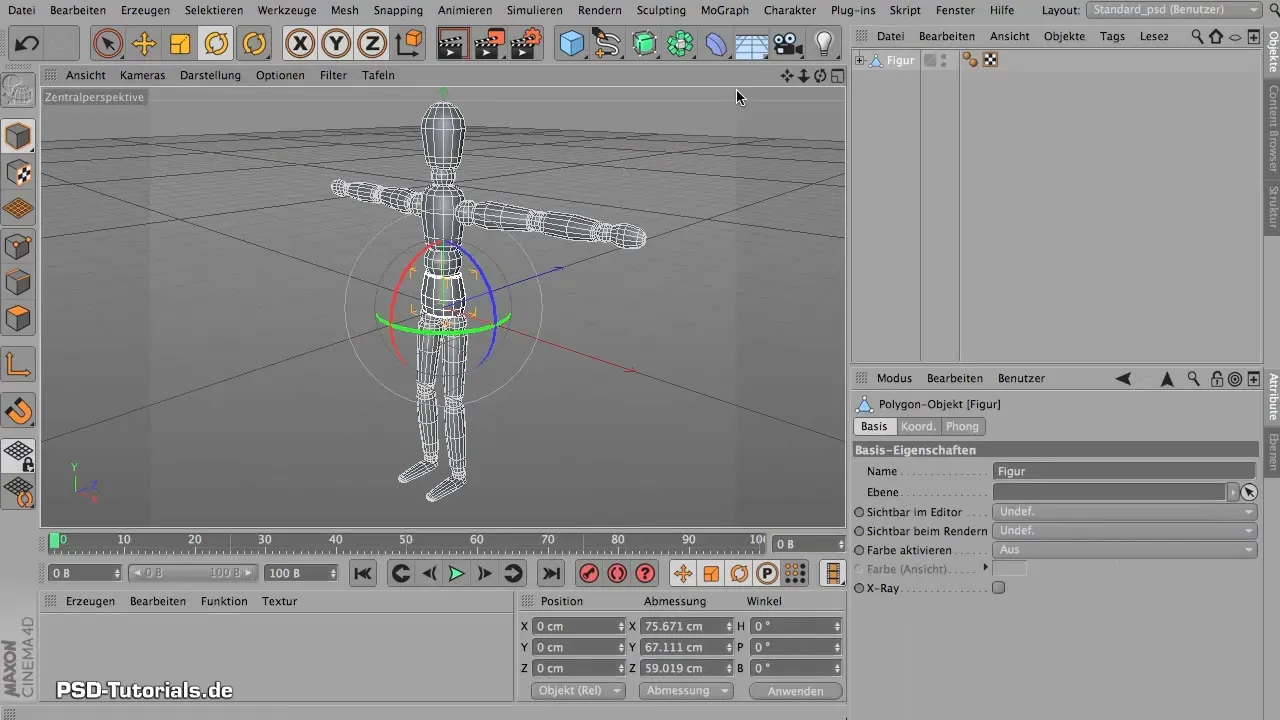1280x720 pixels.
Task: Select edges mode icon
Action: (x=19, y=282)
